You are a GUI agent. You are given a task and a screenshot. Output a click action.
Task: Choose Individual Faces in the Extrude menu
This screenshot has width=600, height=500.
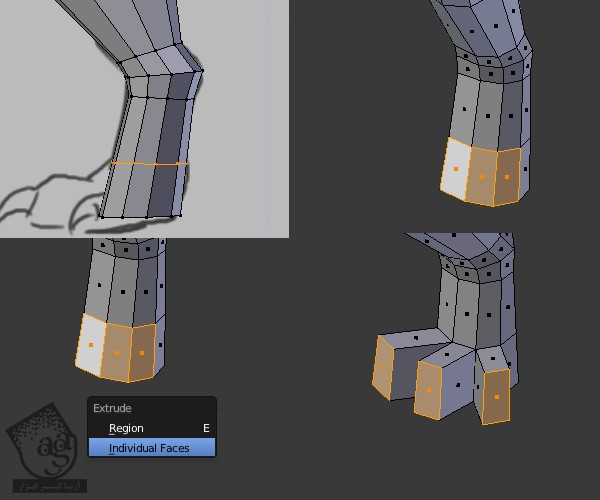pos(151,448)
